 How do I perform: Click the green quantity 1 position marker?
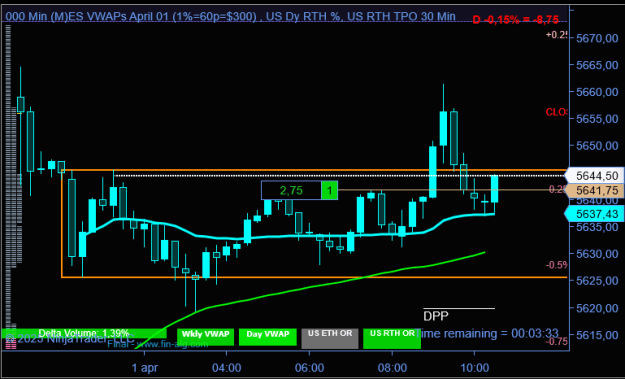pos(330,190)
